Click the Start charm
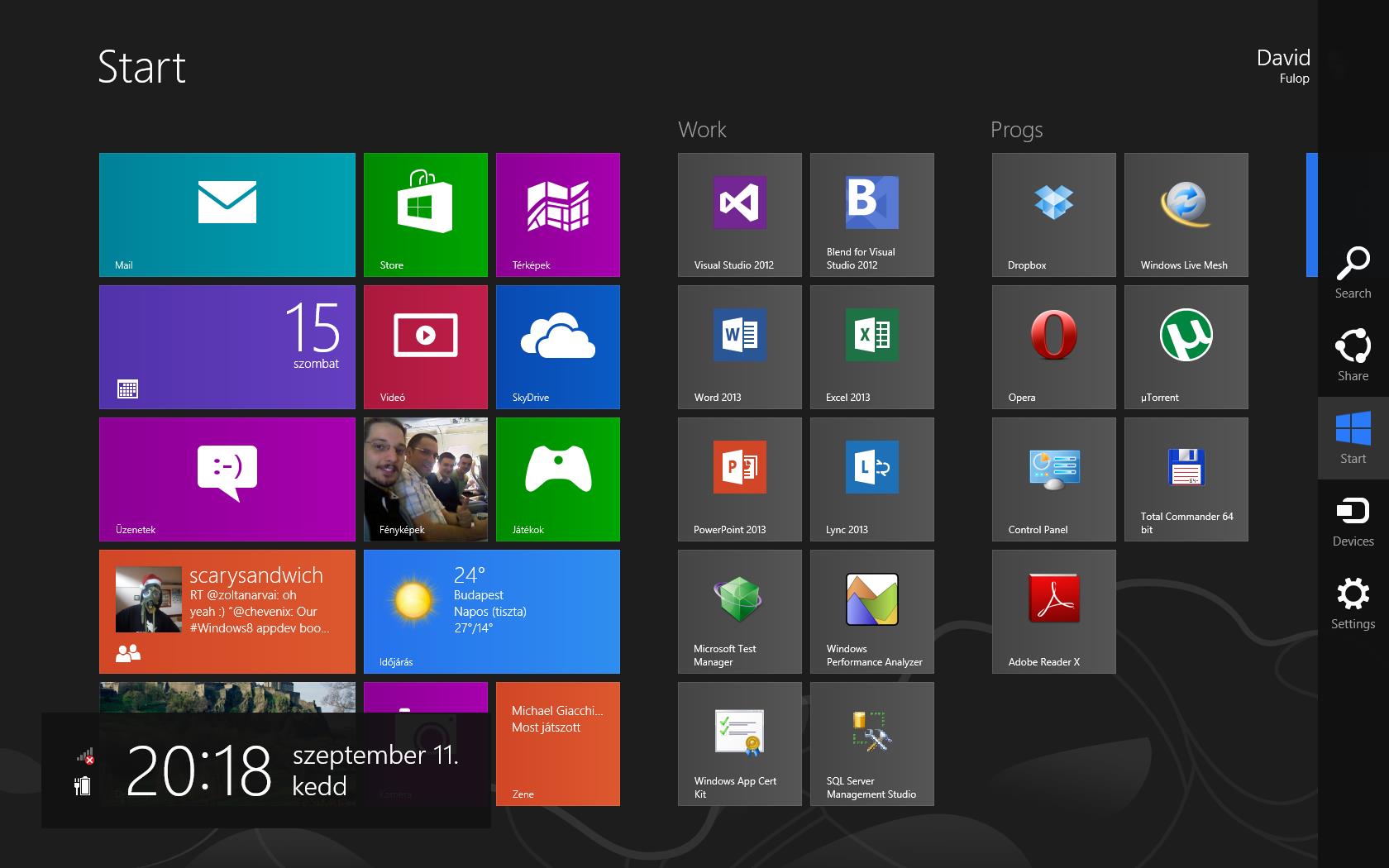 (1353, 438)
